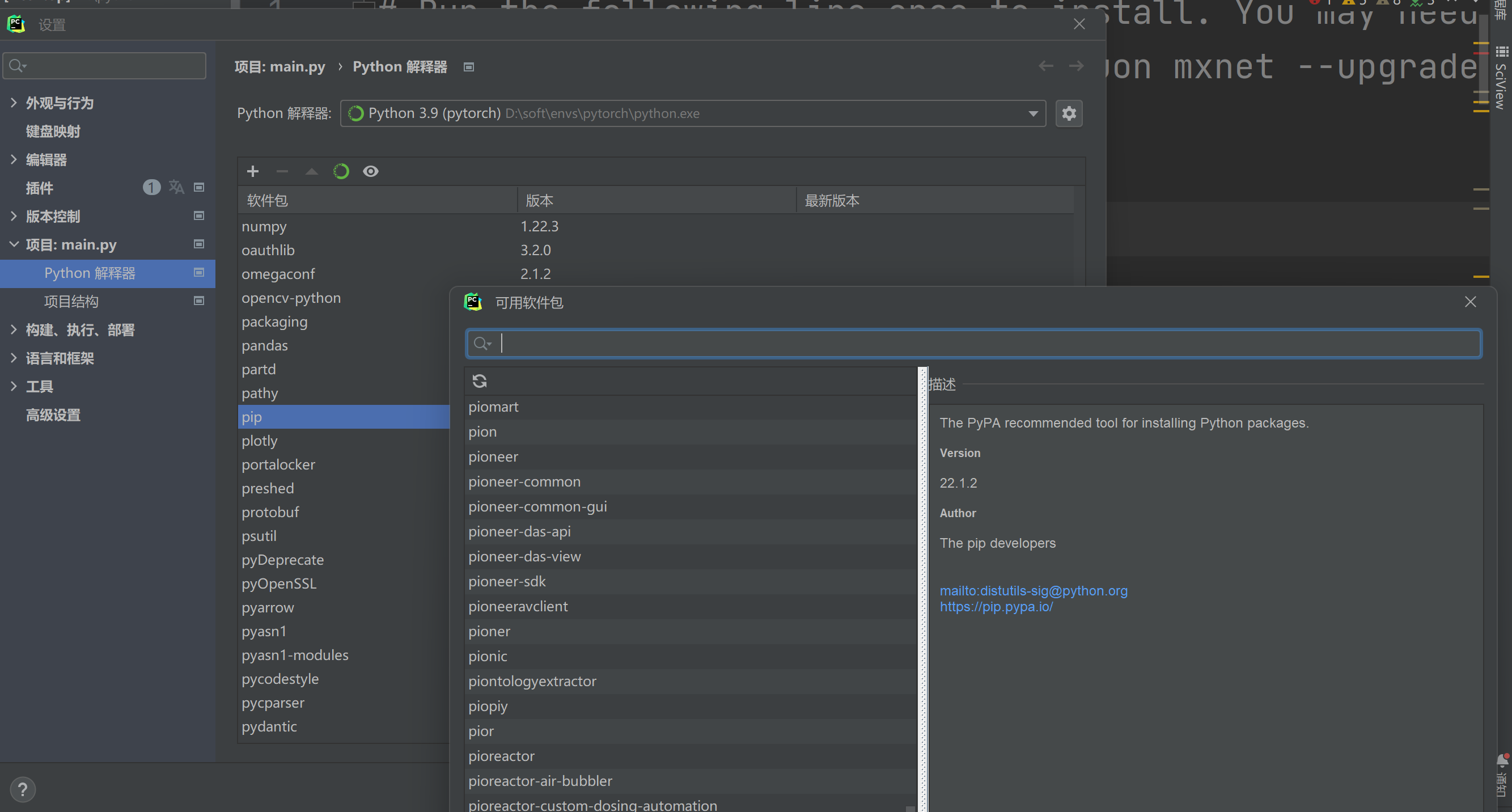Open 高级设置 page
This screenshot has width=1512, height=812.
[x=53, y=415]
